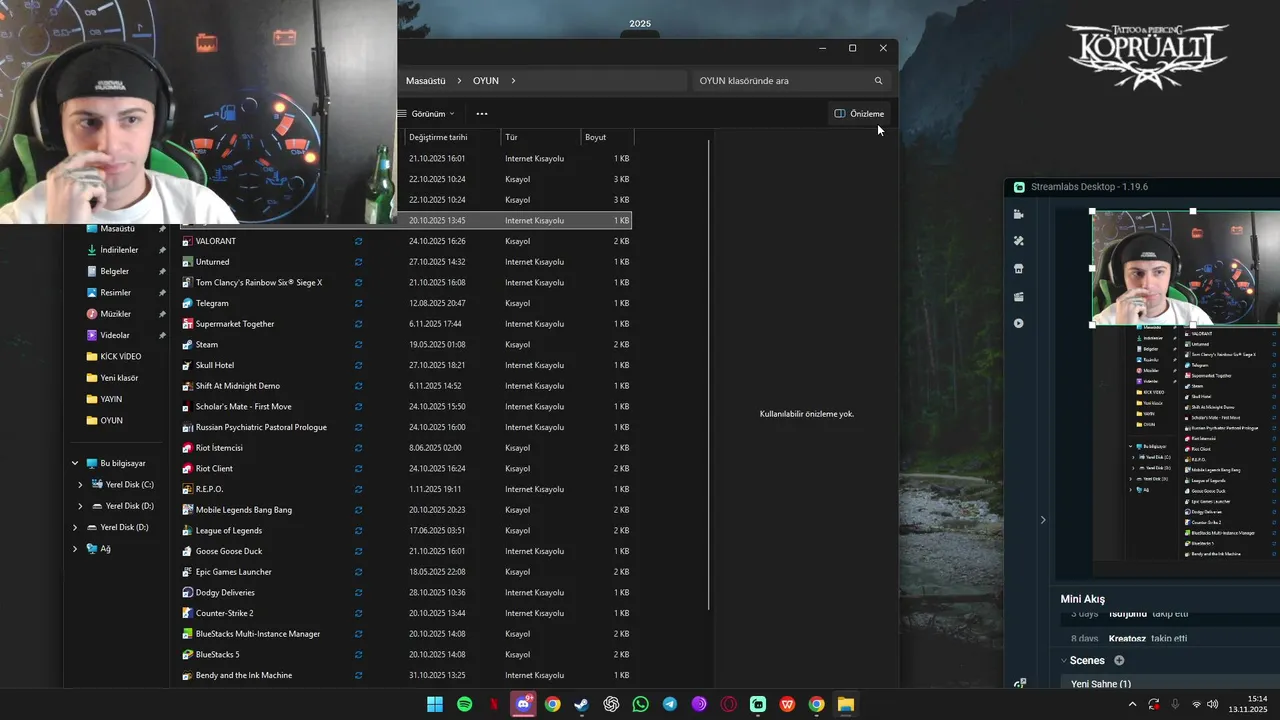Open the Highlighter clapperboard icon in Streamlabs sidebar
The height and width of the screenshot is (720, 1280).
(x=1019, y=296)
